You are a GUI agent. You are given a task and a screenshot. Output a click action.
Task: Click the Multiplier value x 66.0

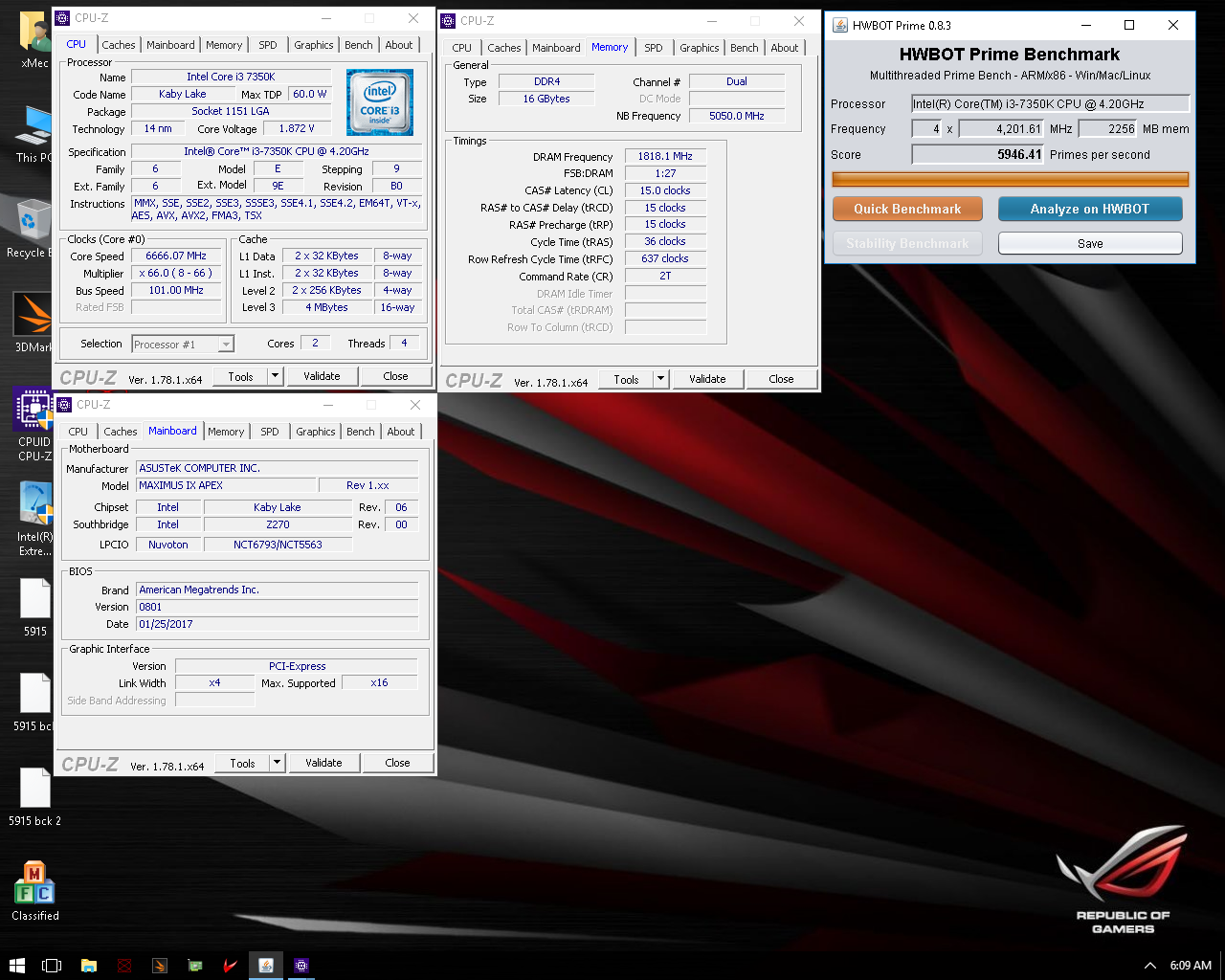click(x=176, y=274)
